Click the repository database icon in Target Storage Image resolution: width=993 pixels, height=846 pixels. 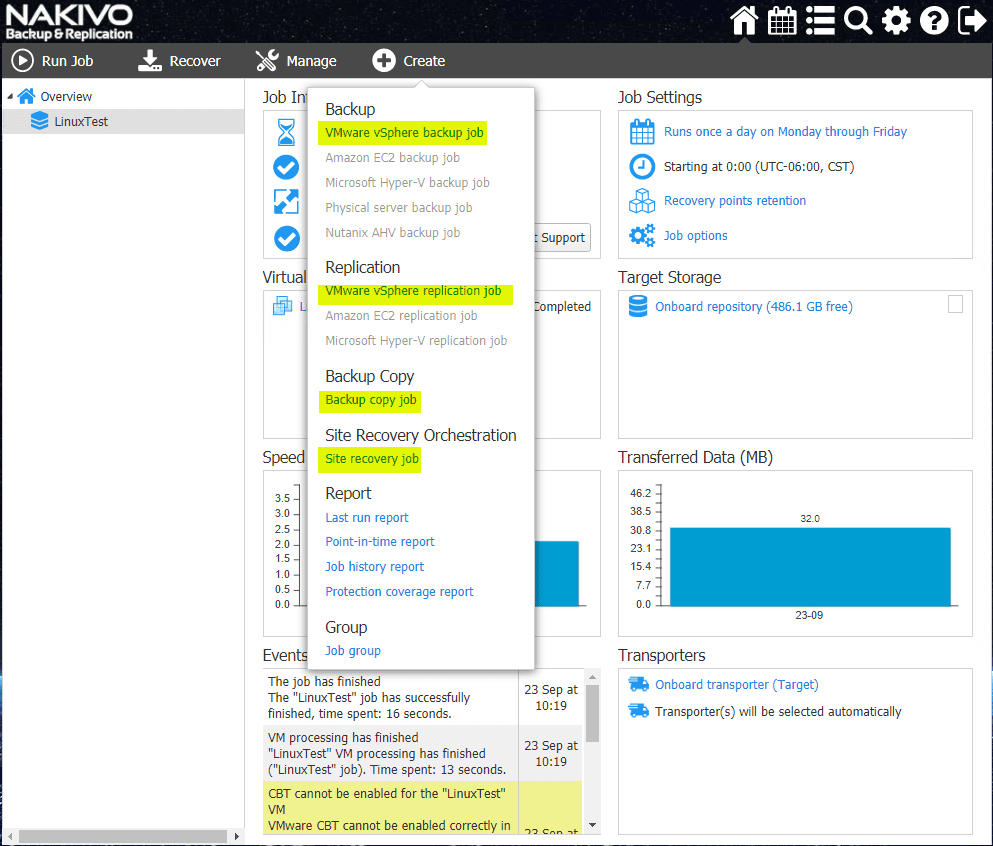(638, 306)
